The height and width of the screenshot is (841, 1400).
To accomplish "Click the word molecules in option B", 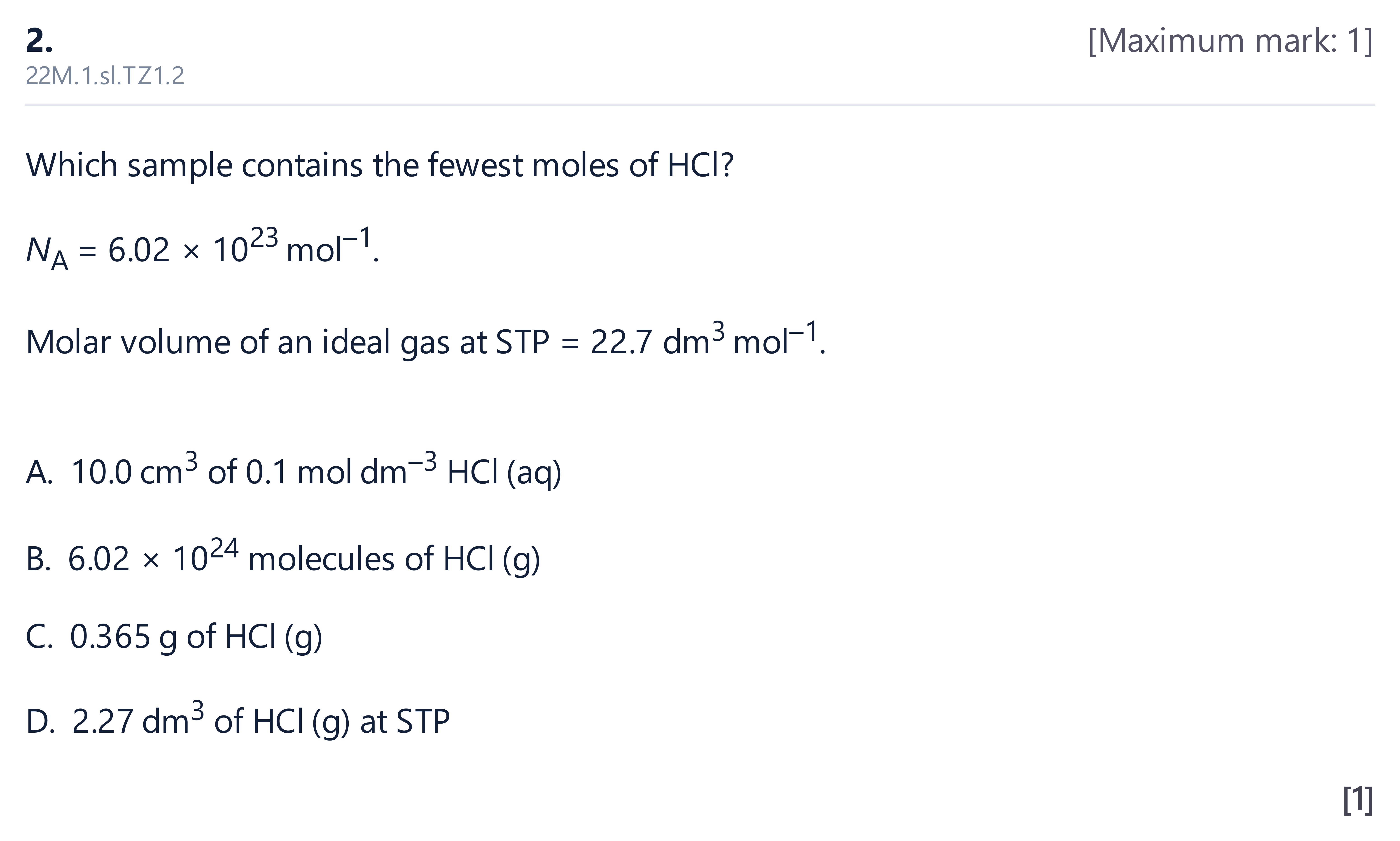I will pyautogui.click(x=321, y=559).
